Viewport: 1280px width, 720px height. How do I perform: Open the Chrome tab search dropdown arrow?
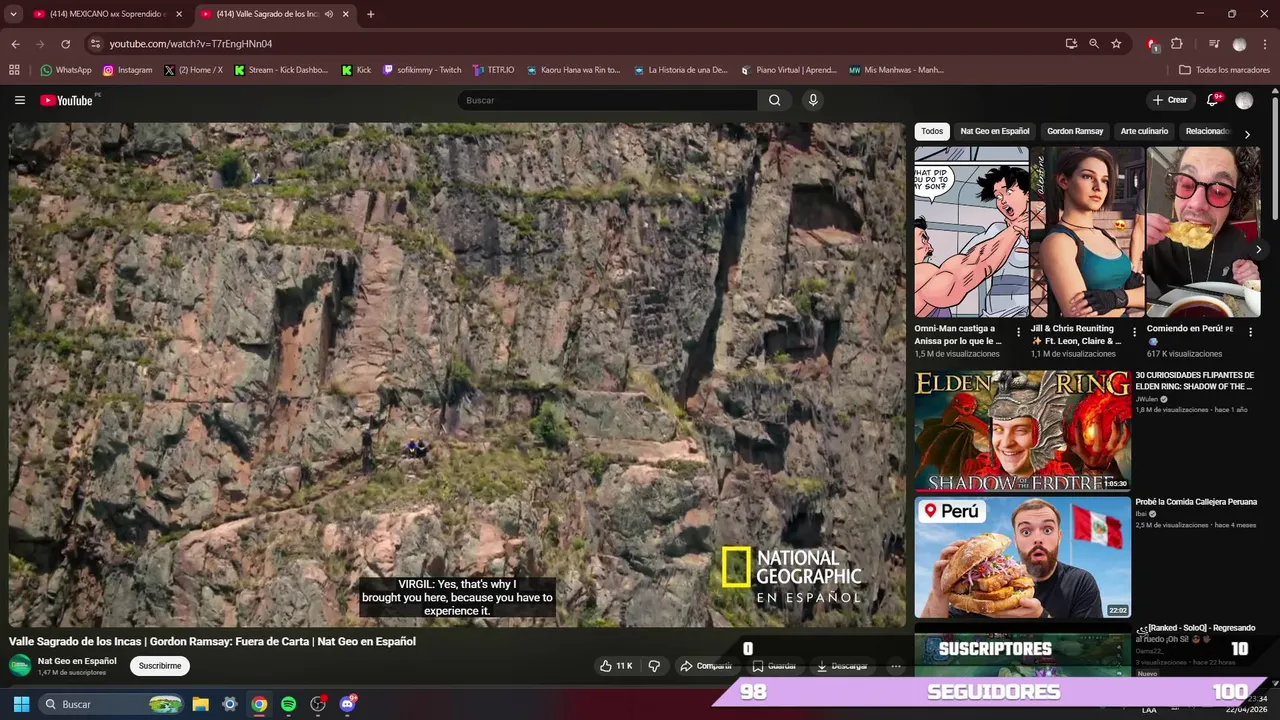13,14
